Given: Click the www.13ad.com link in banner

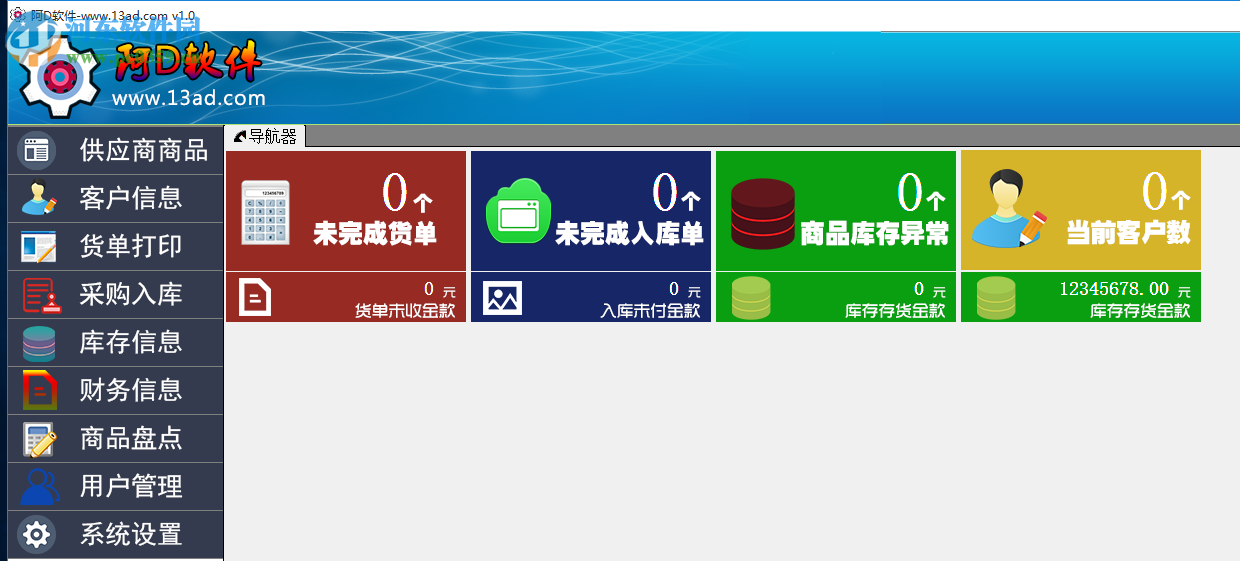Looking at the screenshot, I should coord(189,98).
